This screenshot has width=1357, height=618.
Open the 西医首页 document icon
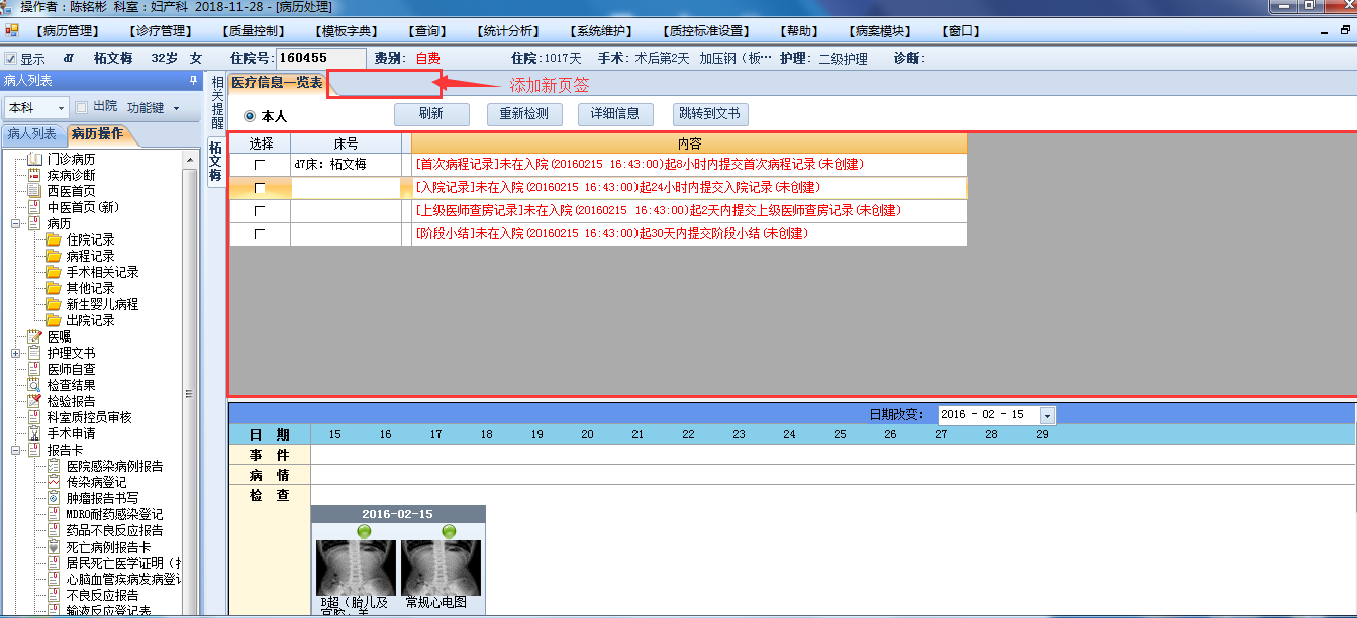point(34,192)
